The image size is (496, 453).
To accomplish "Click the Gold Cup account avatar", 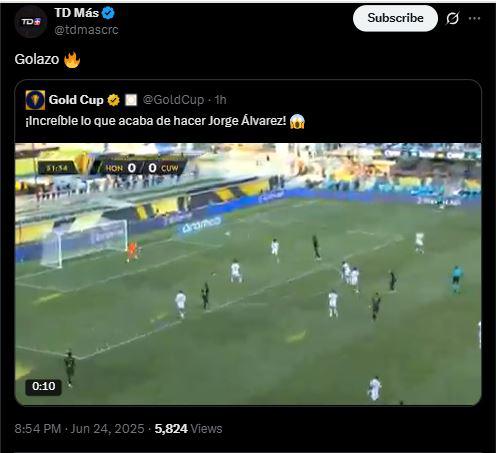I will pos(35,100).
